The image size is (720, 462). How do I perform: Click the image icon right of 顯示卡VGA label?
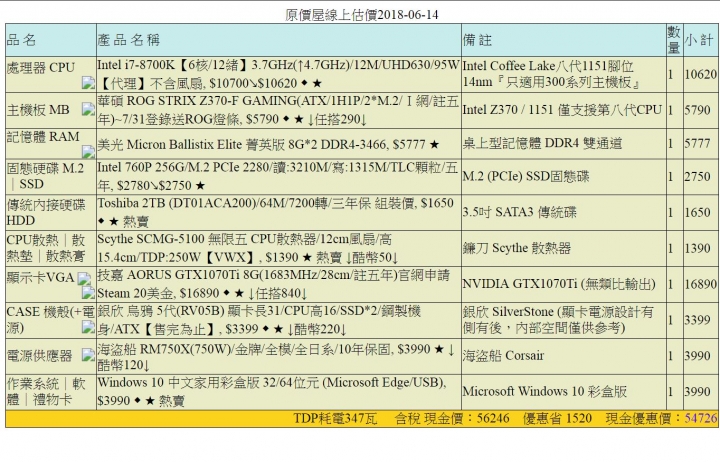[x=84, y=278]
